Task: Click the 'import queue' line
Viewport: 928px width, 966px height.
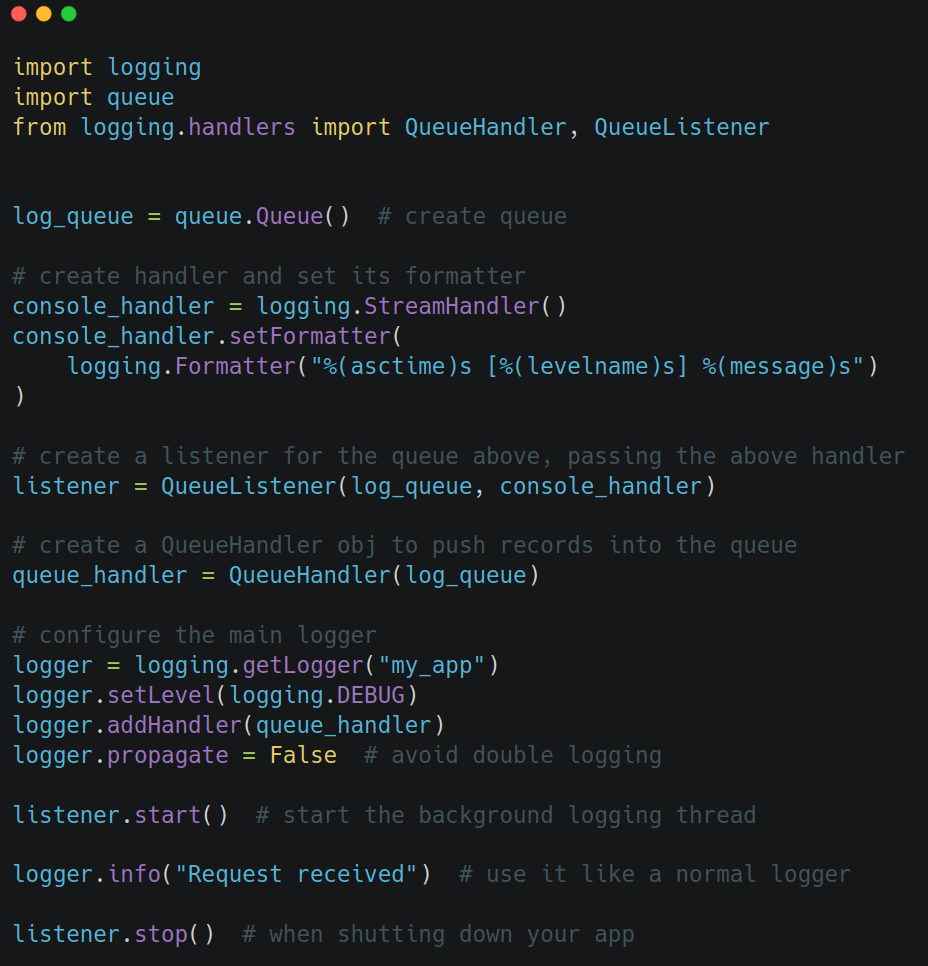Action: point(93,97)
